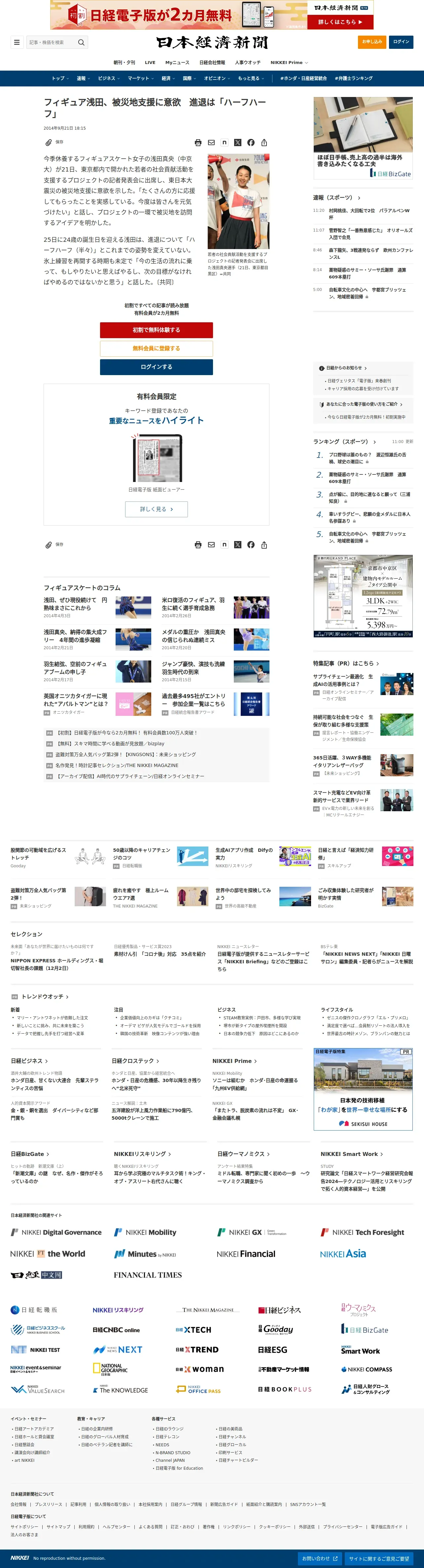Image resolution: width=424 pixels, height=1568 pixels.
Task: Open the 日経xTECH logo link
Action: tap(193, 1330)
